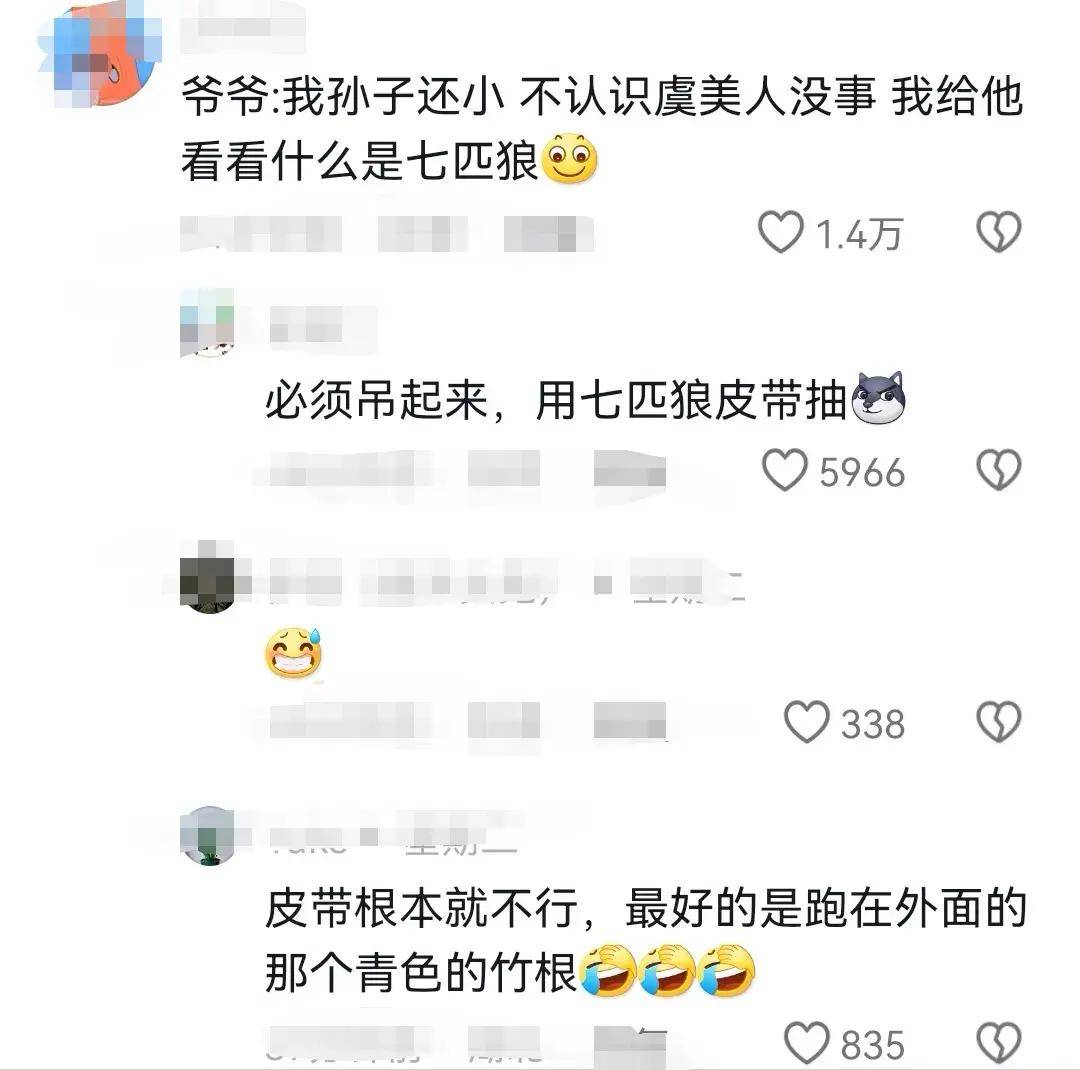Dislike the 皮带抽 reply
The width and height of the screenshot is (1080, 1070).
(999, 470)
